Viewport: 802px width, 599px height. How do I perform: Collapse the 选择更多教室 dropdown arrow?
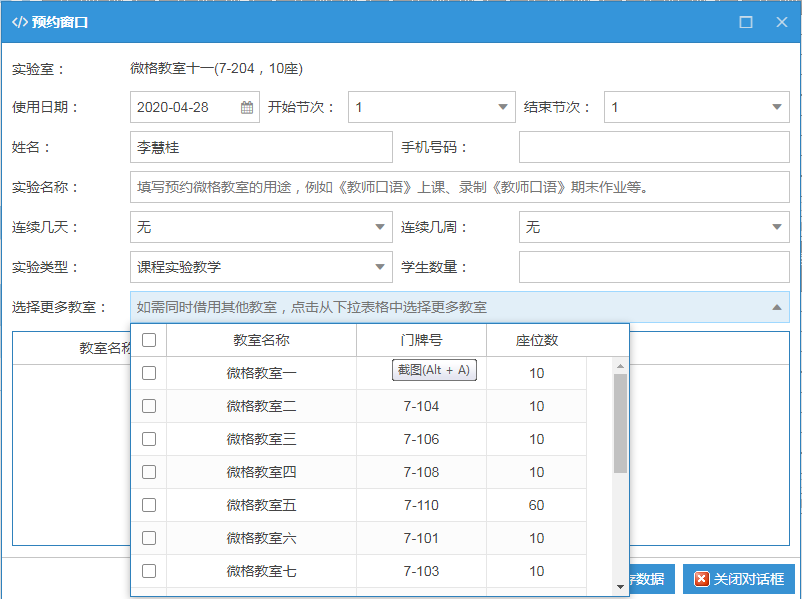pos(777,308)
